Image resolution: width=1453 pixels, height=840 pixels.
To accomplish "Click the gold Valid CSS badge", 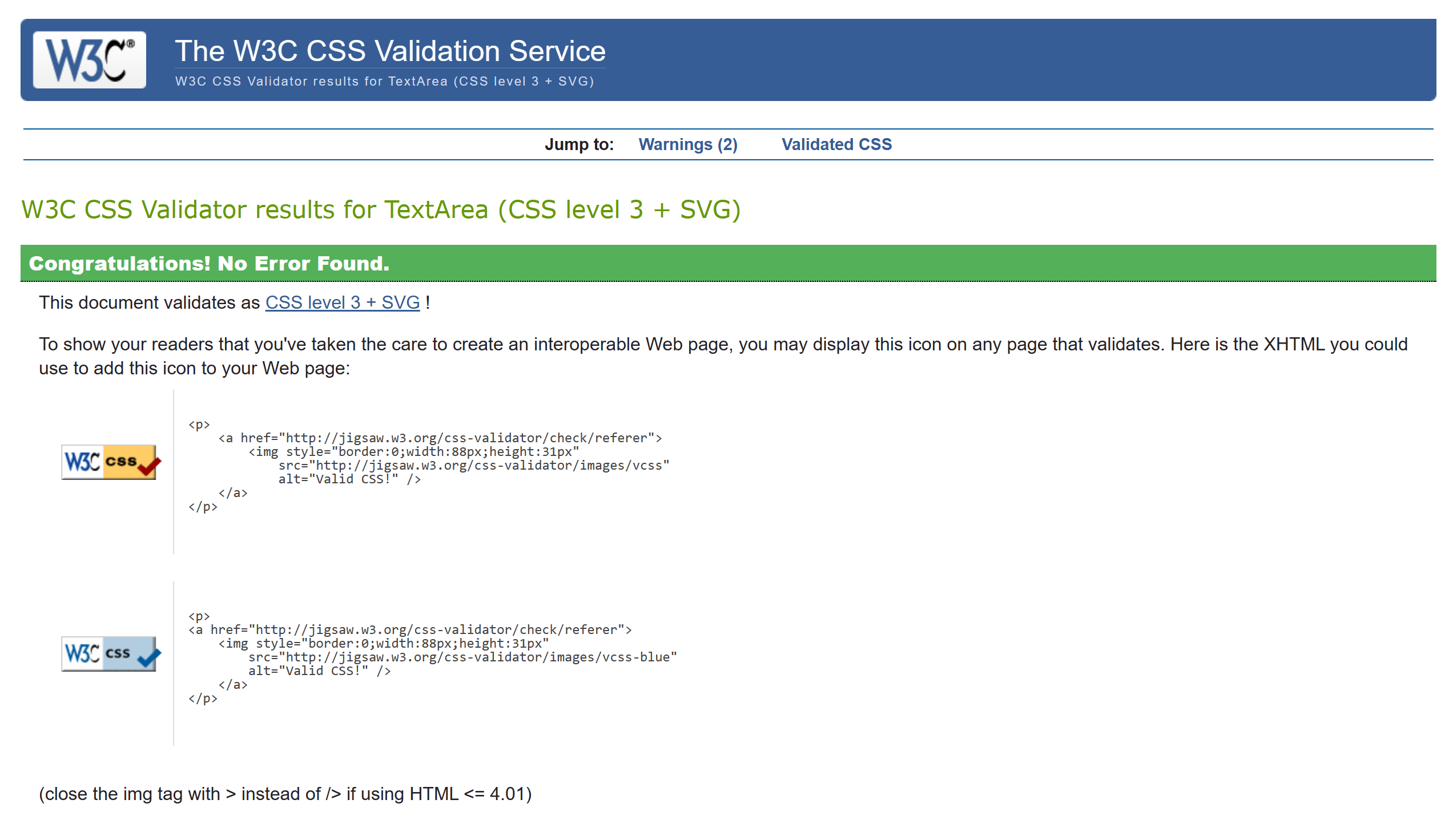I will point(110,462).
